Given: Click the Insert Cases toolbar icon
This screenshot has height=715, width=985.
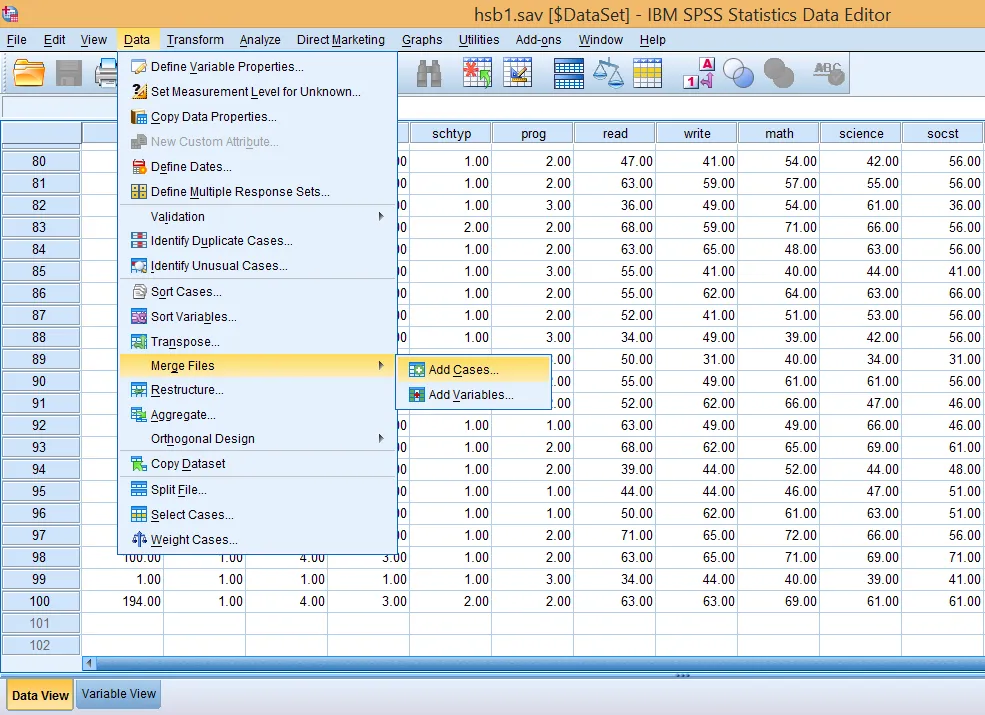Looking at the screenshot, I should [476, 72].
